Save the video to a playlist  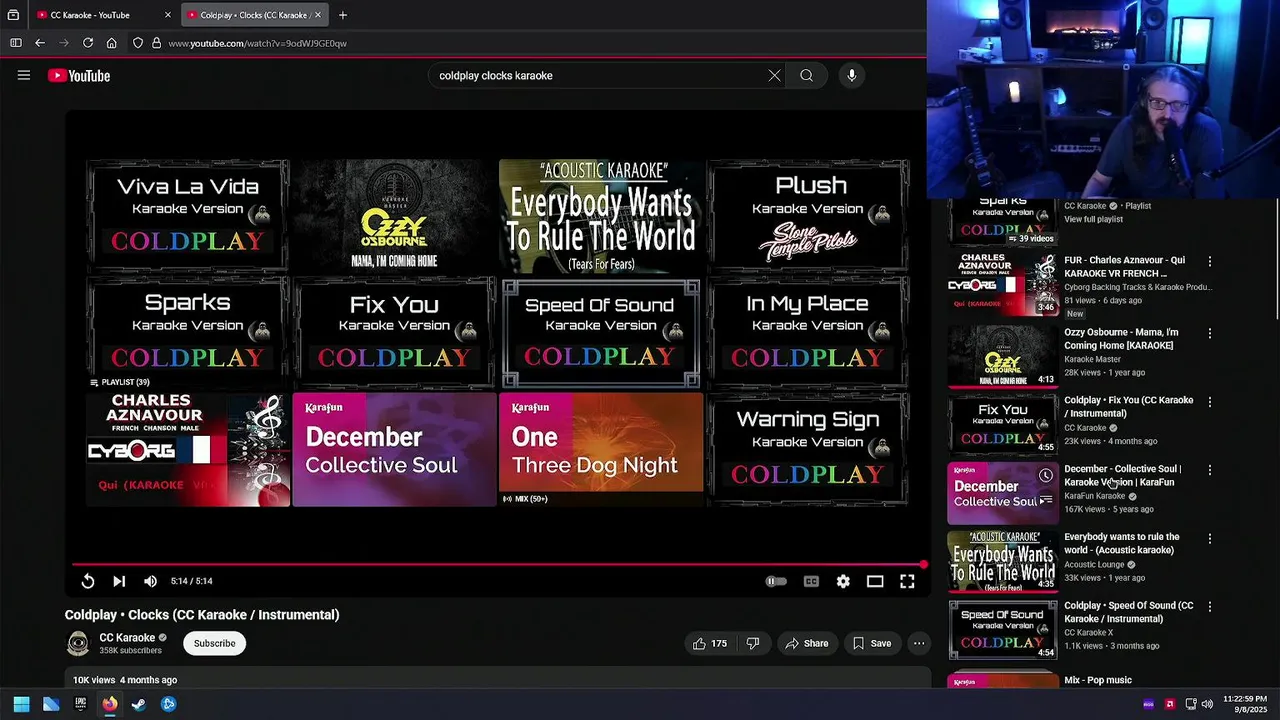871,643
